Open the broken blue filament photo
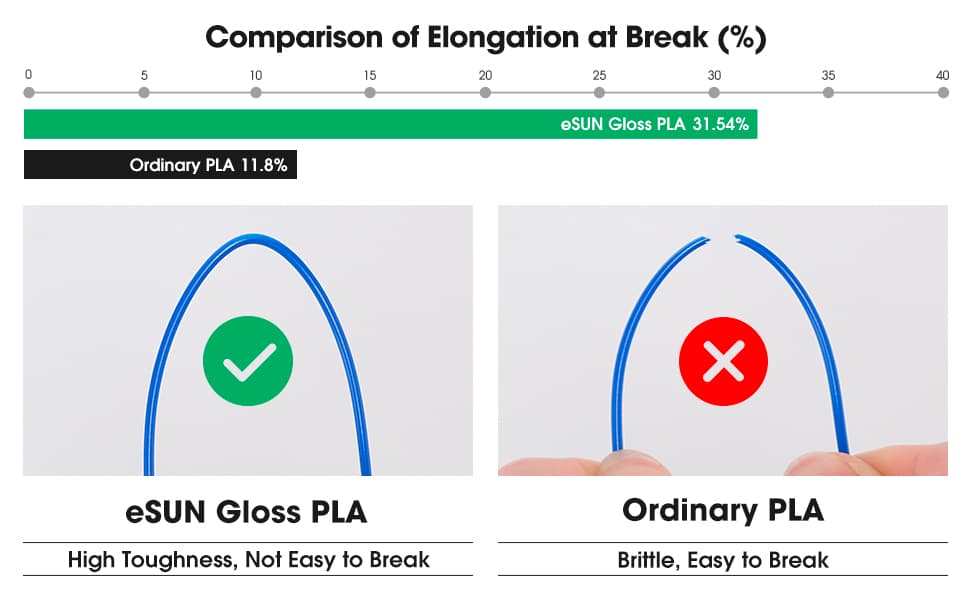The image size is (970, 600). pos(723,341)
